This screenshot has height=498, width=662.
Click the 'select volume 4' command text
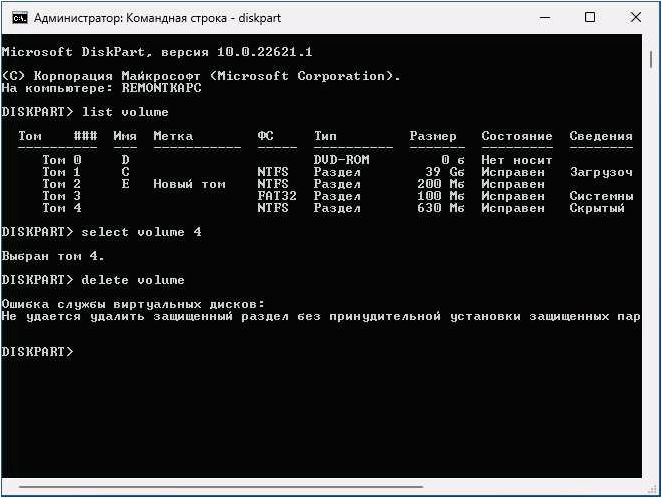(x=141, y=232)
